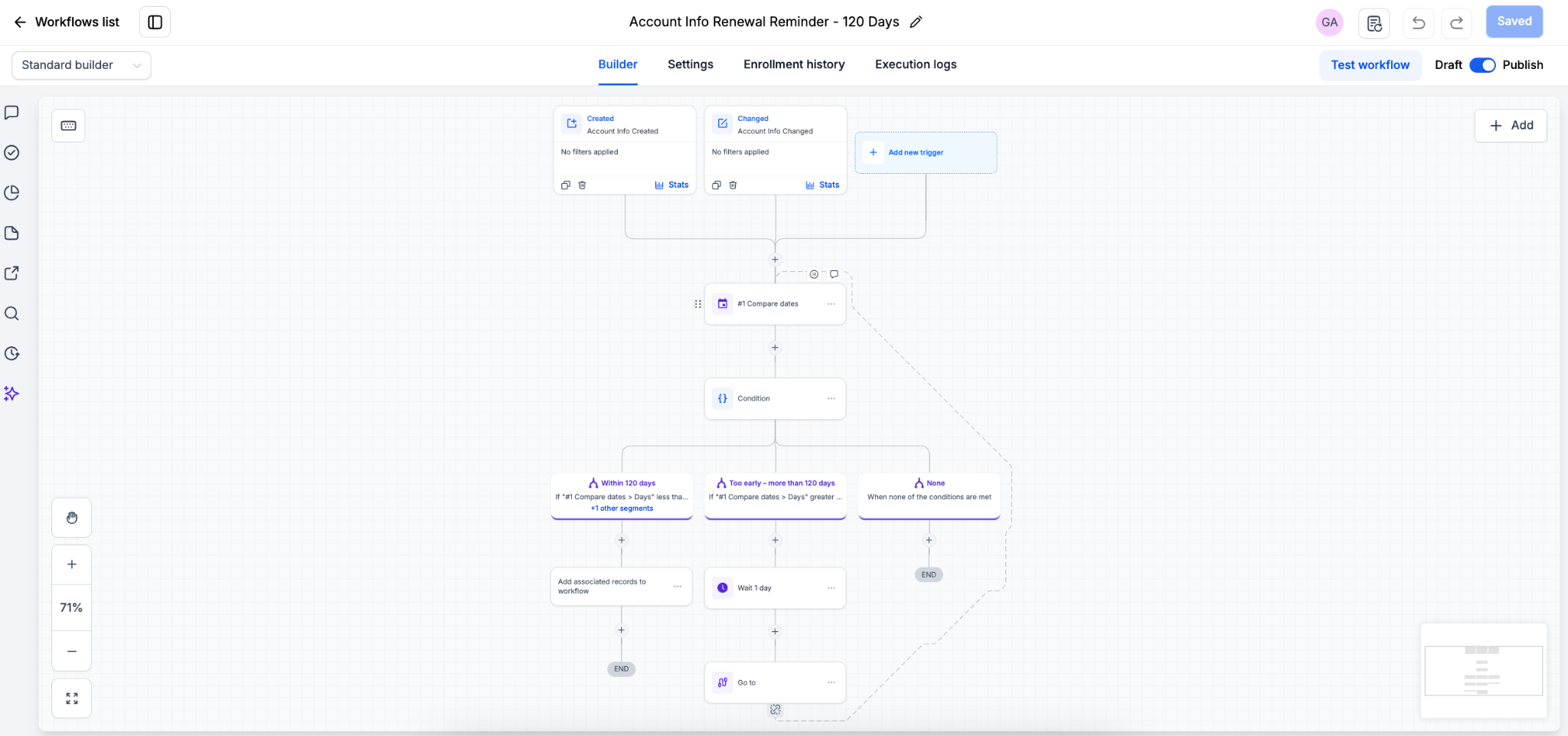Open the external link sidebar icon
This screenshot has width=1568, height=736.
[x=11, y=273]
